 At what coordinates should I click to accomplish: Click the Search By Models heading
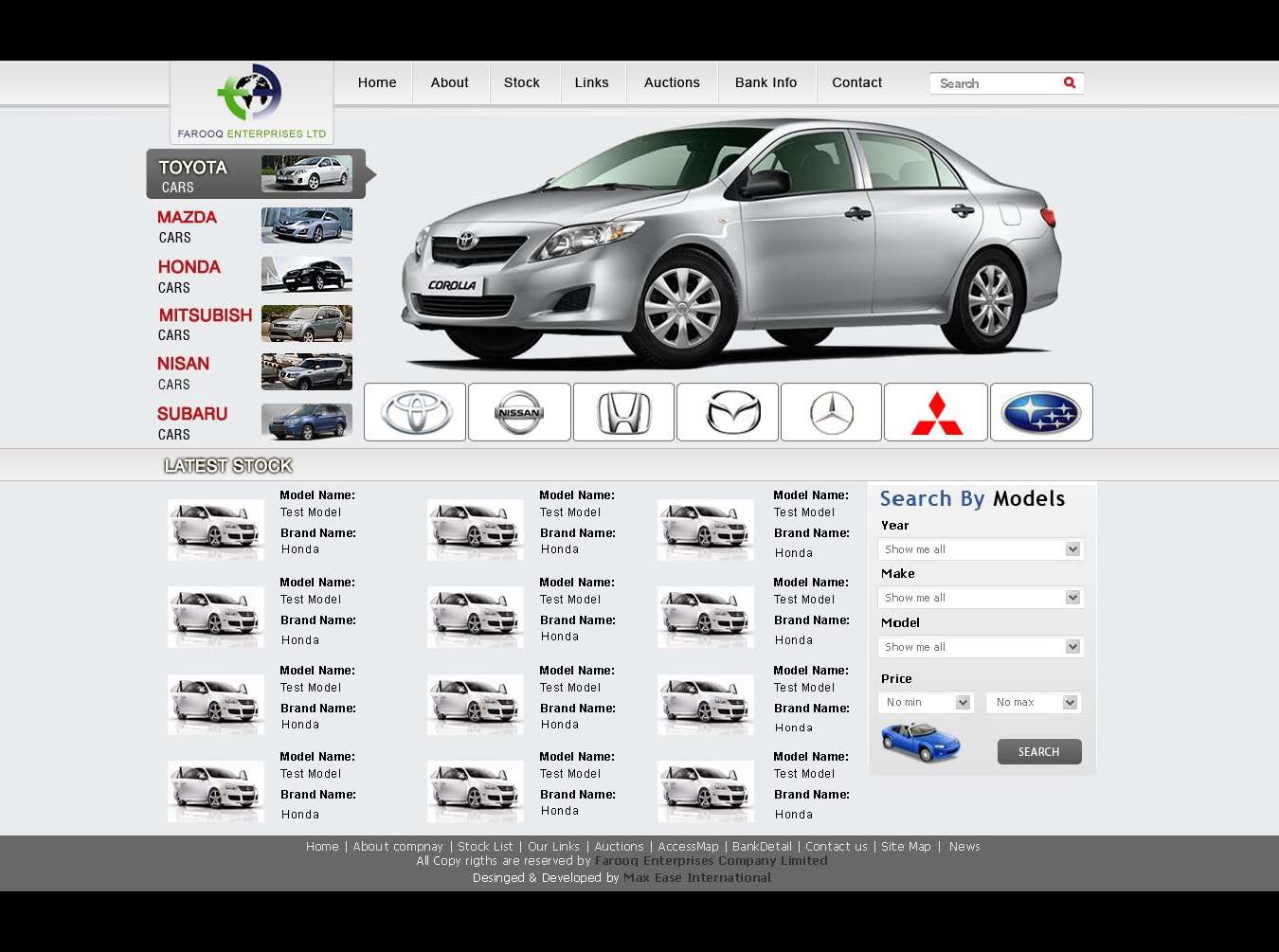972,499
